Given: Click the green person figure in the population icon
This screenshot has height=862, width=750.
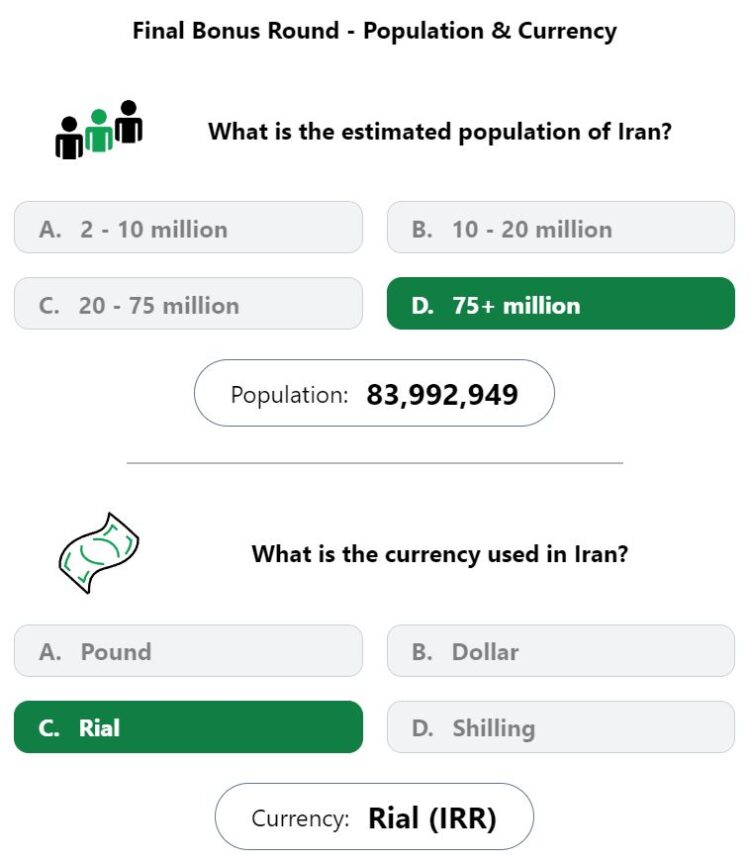Looking at the screenshot, I should [99, 130].
